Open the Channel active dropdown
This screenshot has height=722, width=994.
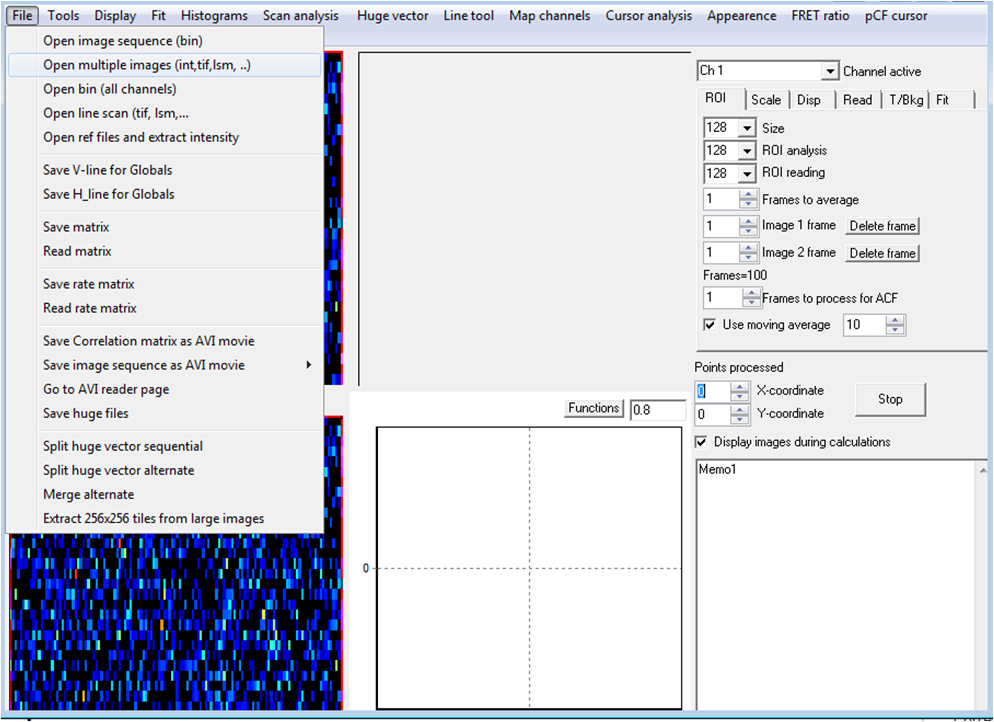pyautogui.click(x=829, y=71)
